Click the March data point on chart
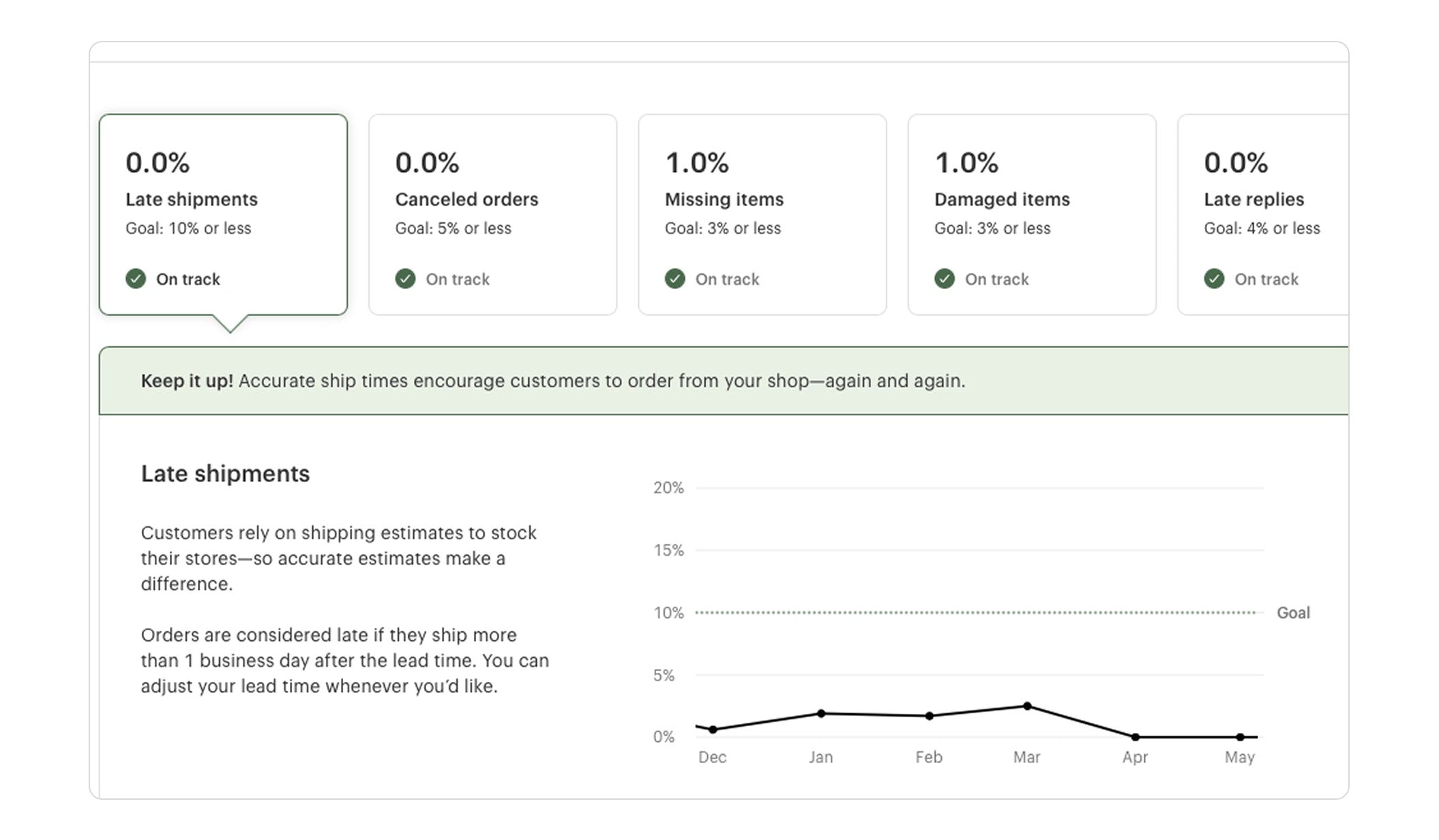The height and width of the screenshot is (840, 1439). pyautogui.click(x=1027, y=706)
